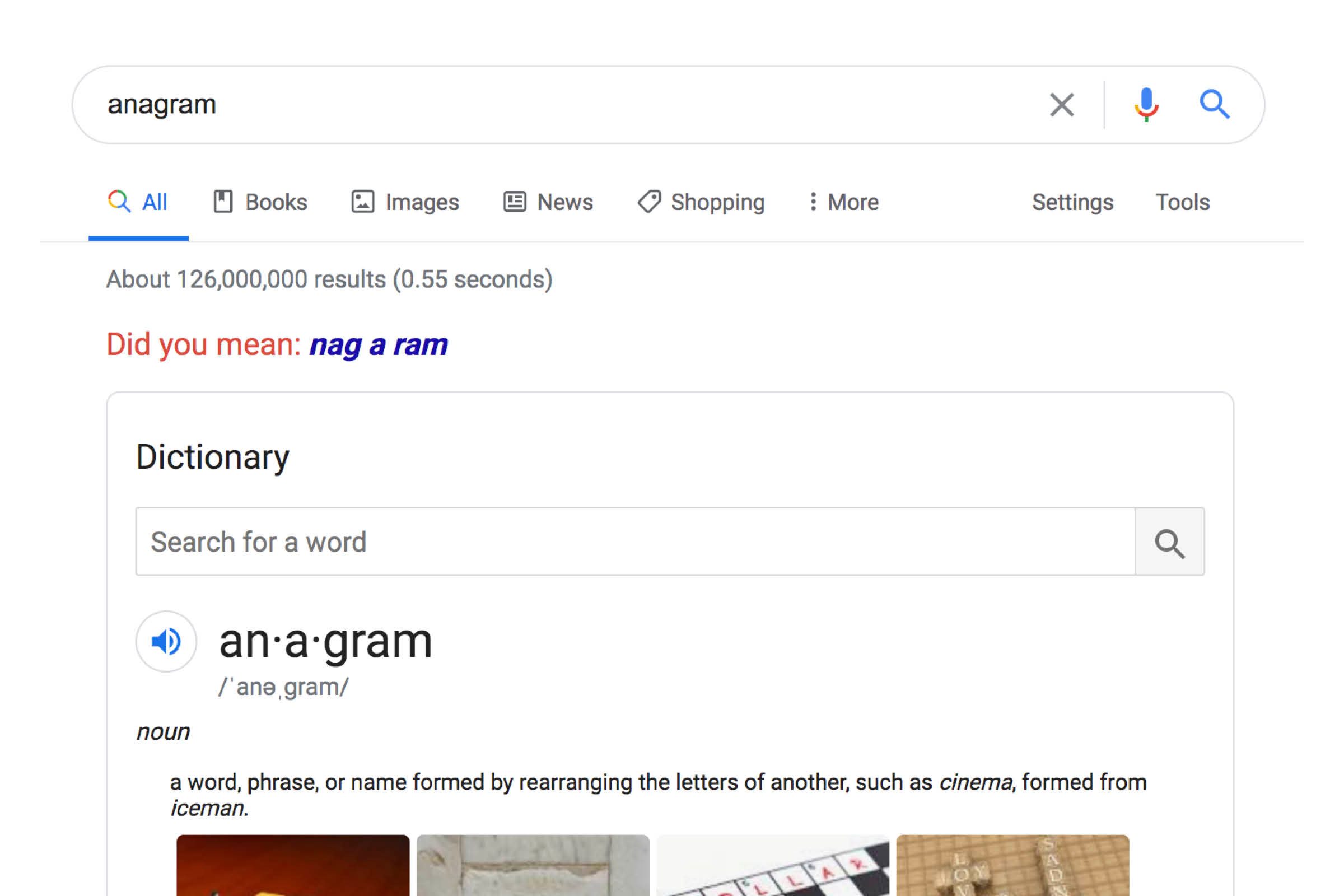Click the search magnifier icon

[1215, 105]
